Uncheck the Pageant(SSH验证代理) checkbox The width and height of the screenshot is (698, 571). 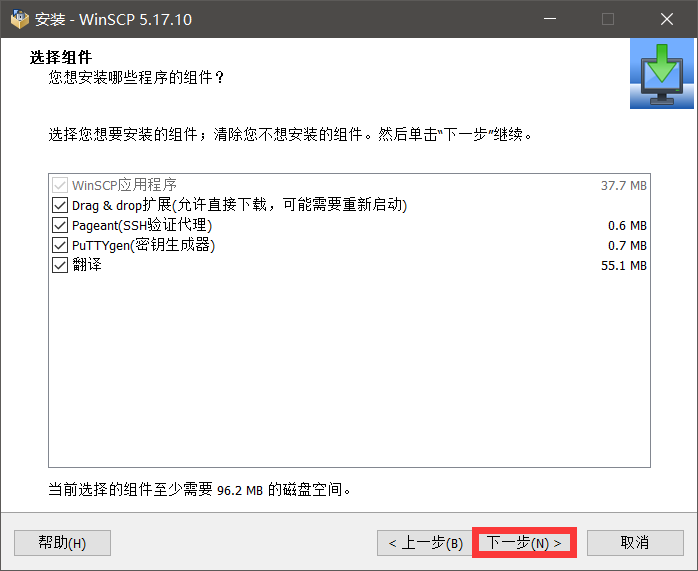(x=60, y=225)
